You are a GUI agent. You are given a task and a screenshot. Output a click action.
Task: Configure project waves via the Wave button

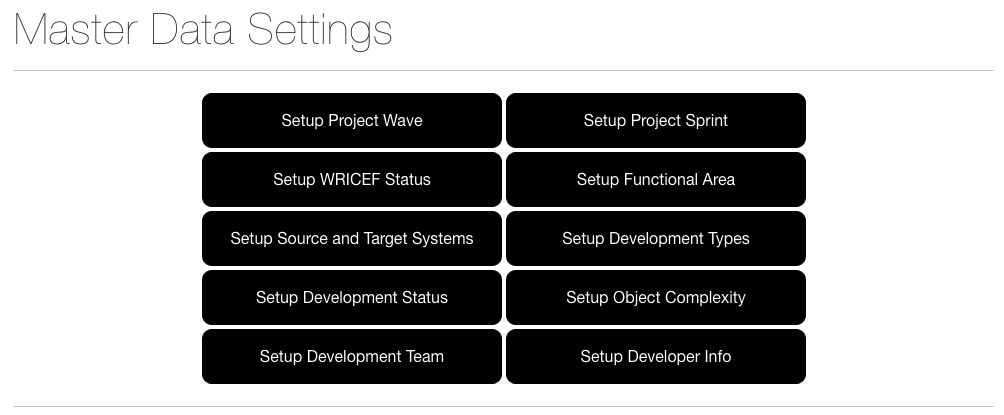[x=352, y=121]
